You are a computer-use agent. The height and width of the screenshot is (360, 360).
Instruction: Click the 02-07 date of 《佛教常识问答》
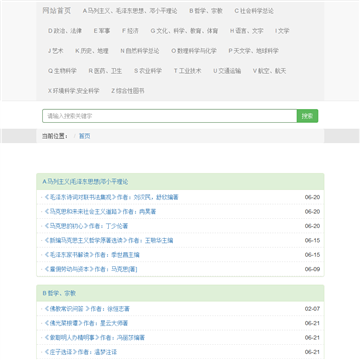point(312,309)
